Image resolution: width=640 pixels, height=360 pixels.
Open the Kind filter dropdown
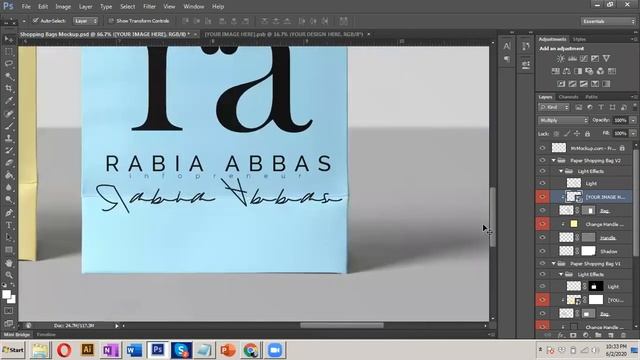[554, 107]
